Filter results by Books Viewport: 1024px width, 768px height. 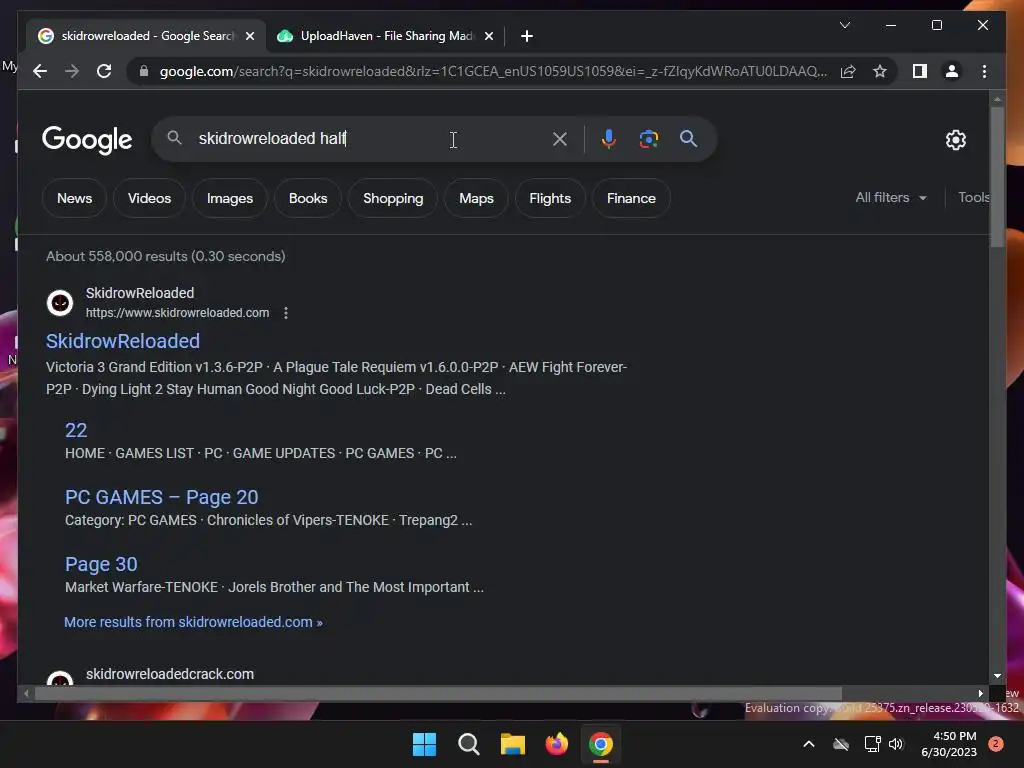tap(308, 198)
